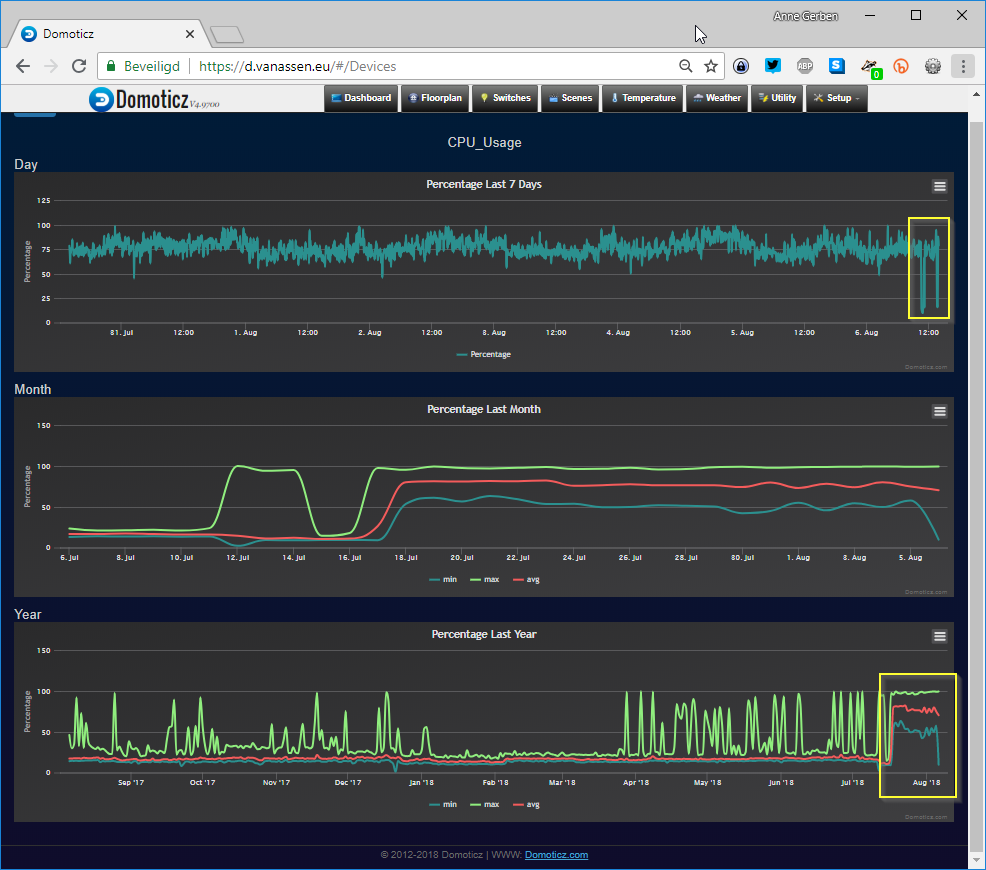The image size is (986, 870).
Task: Toggle min series in Year chart legend
Action: click(x=443, y=805)
